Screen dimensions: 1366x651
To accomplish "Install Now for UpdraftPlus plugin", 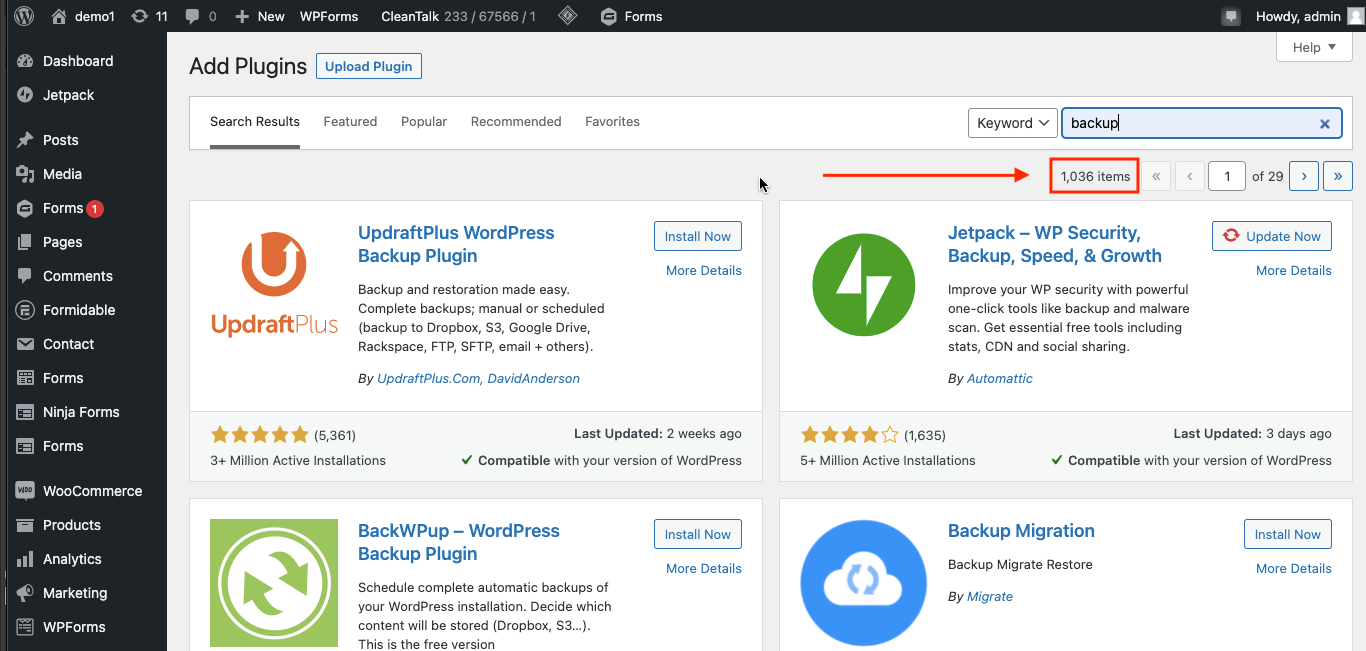I will pos(698,237).
